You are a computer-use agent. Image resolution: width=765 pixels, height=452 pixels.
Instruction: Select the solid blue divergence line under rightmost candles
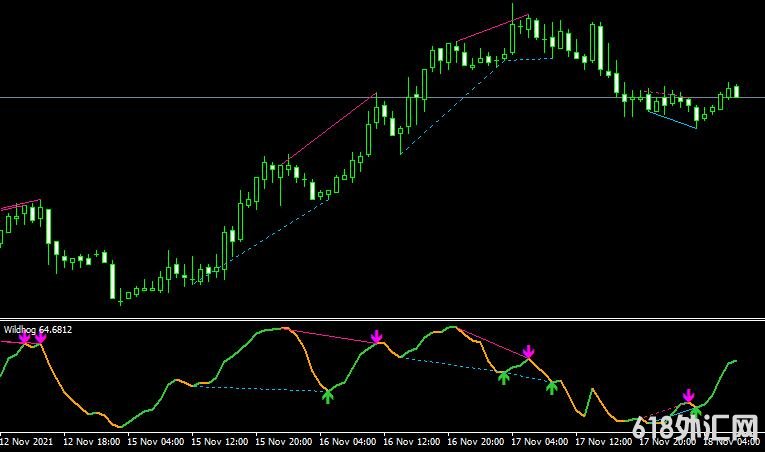pyautogui.click(x=672, y=120)
